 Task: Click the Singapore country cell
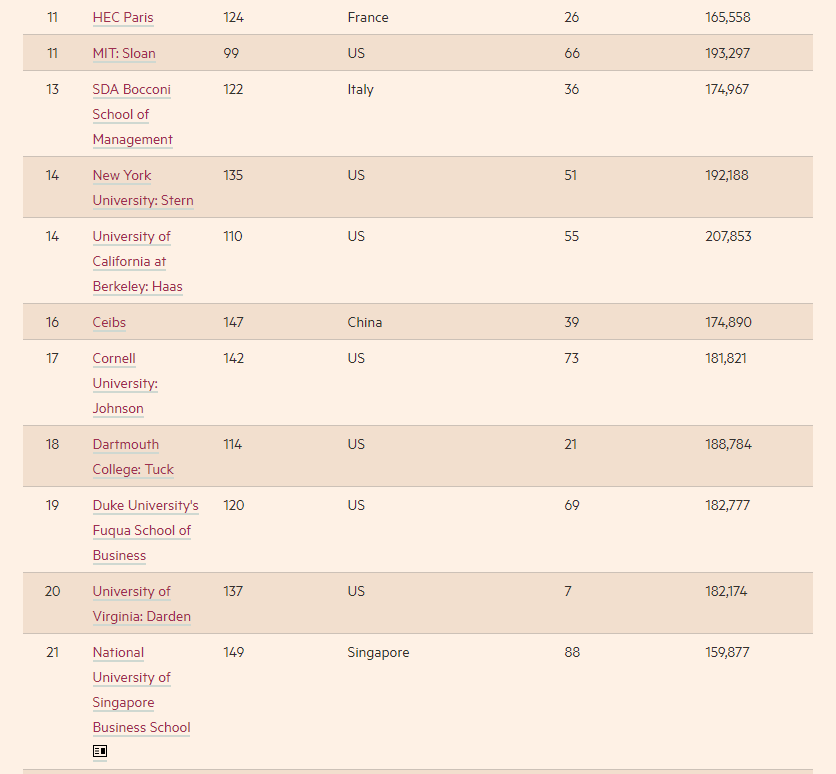[378, 653]
